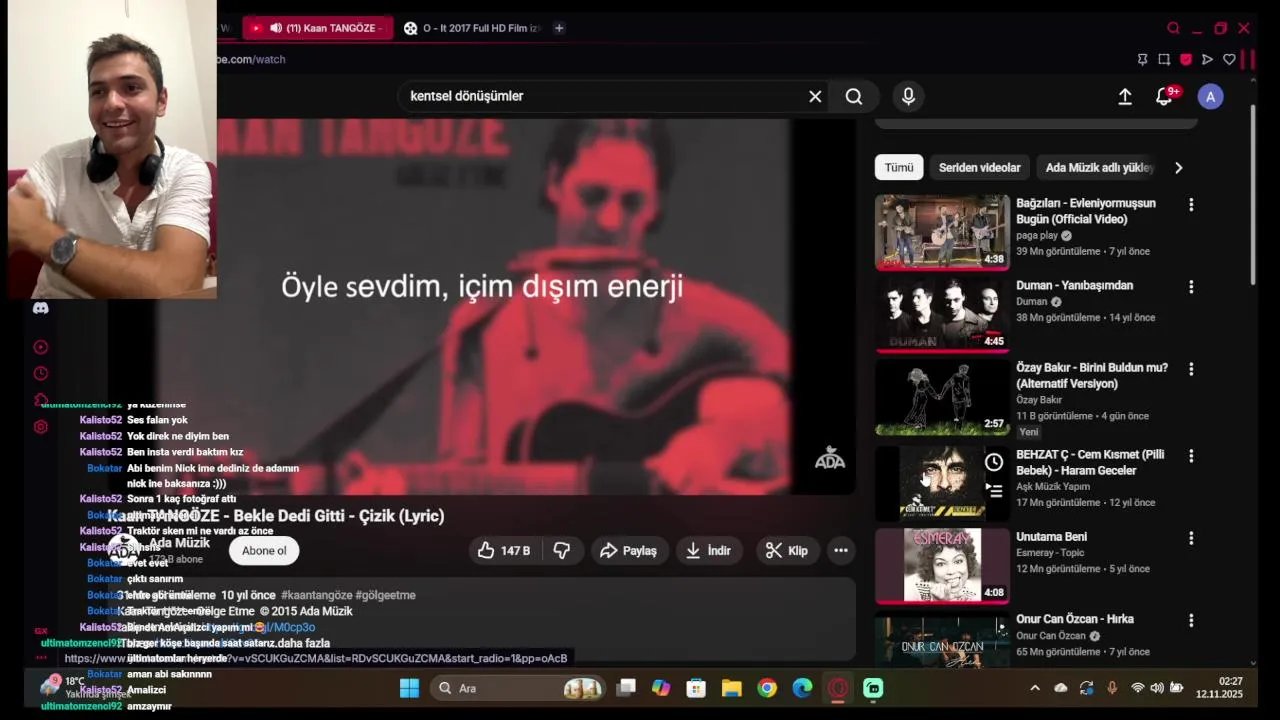Open the YouTube upload/create icon
This screenshot has width=1280, height=720.
1125,96
